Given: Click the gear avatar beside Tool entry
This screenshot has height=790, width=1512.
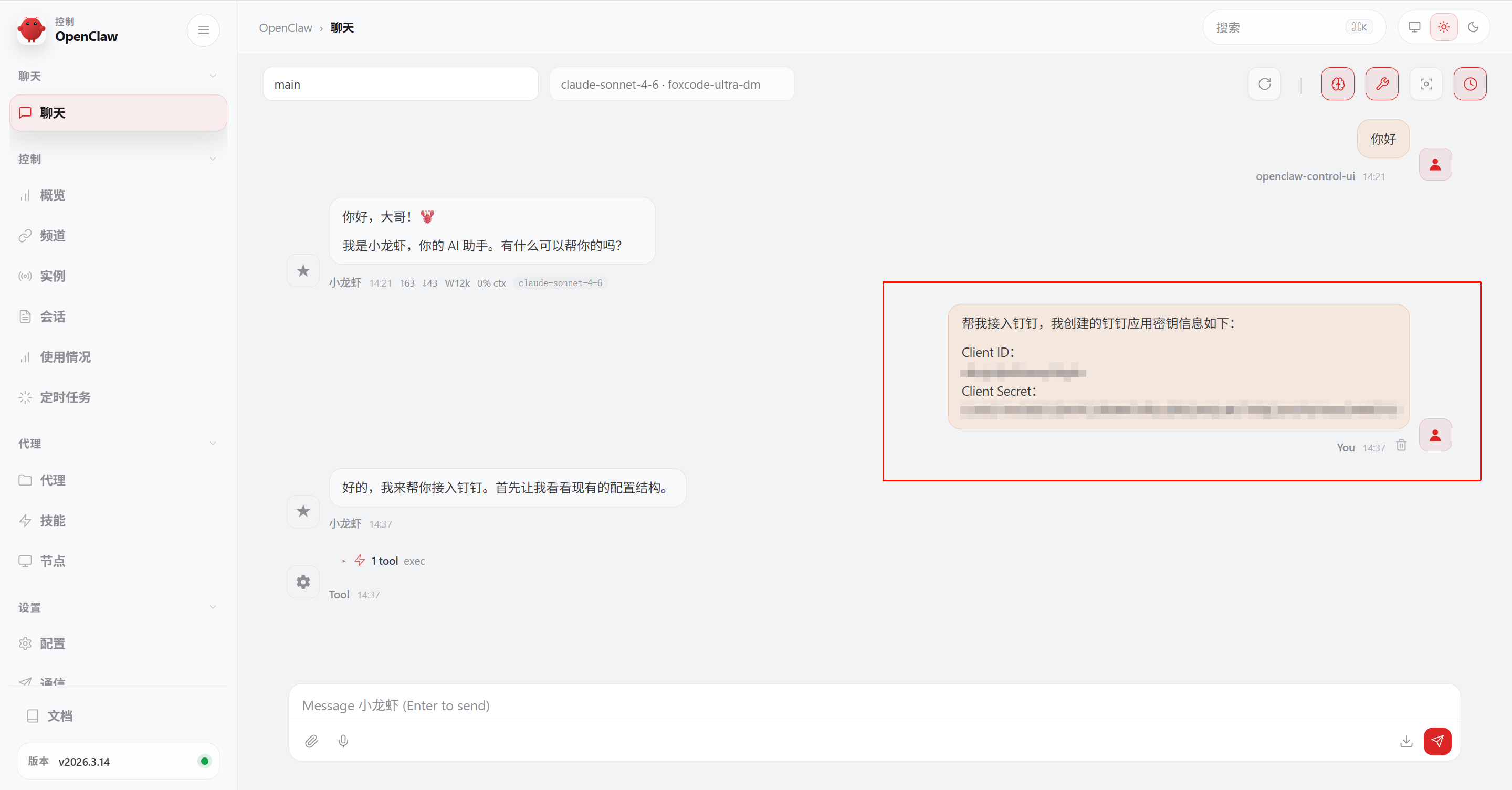Looking at the screenshot, I should [x=303, y=582].
